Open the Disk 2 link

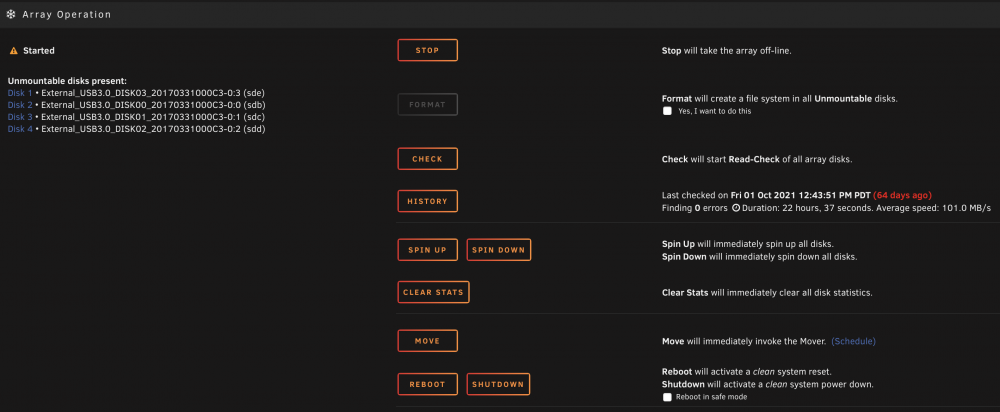click(x=20, y=105)
